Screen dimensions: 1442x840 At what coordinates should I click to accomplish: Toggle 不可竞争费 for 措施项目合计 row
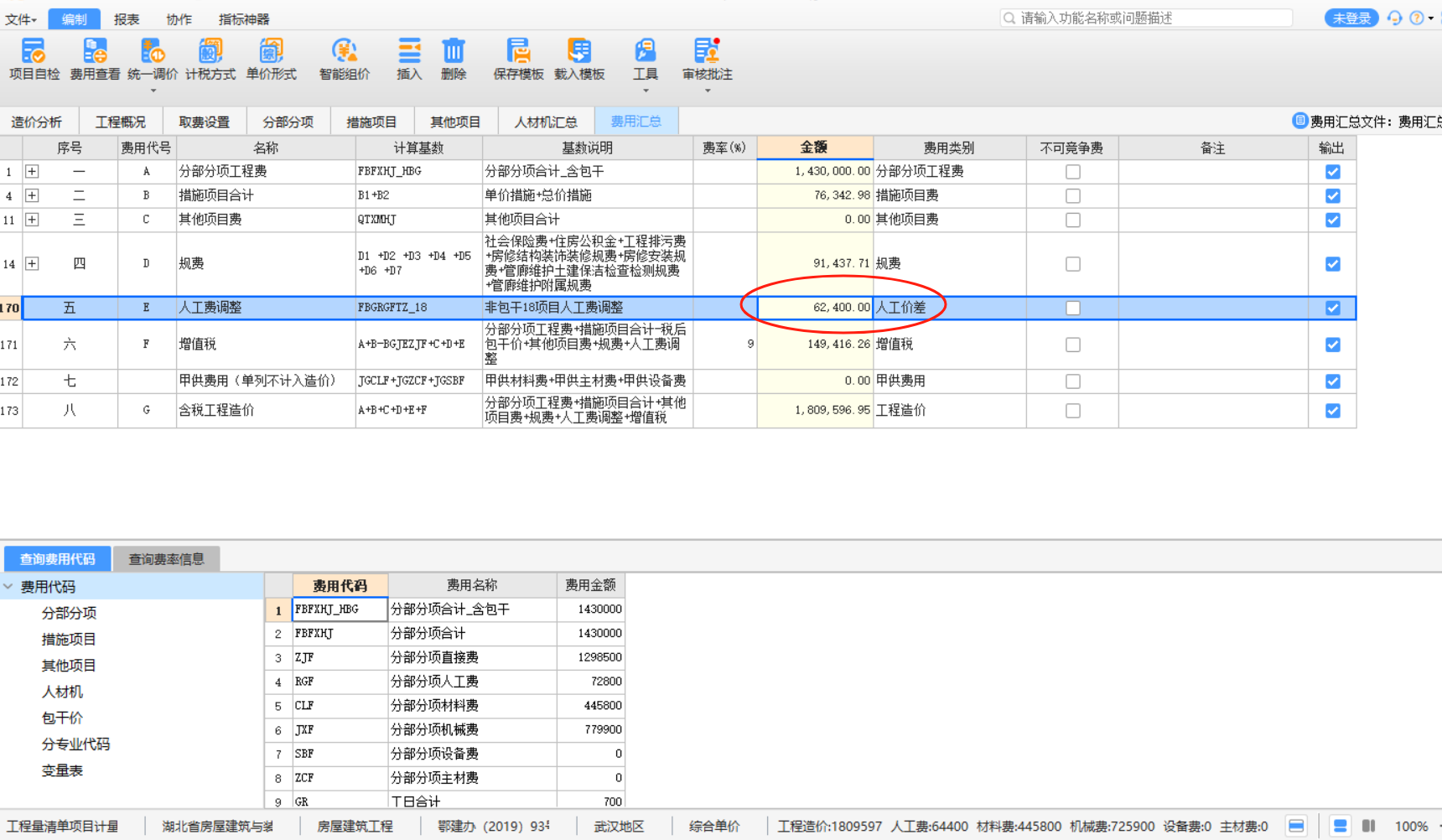1072,196
